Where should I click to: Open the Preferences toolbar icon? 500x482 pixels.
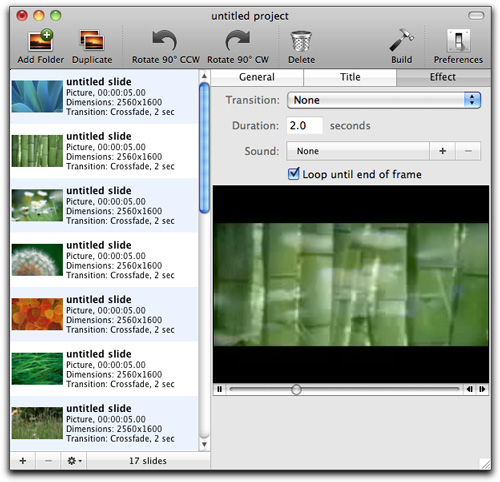click(x=458, y=41)
